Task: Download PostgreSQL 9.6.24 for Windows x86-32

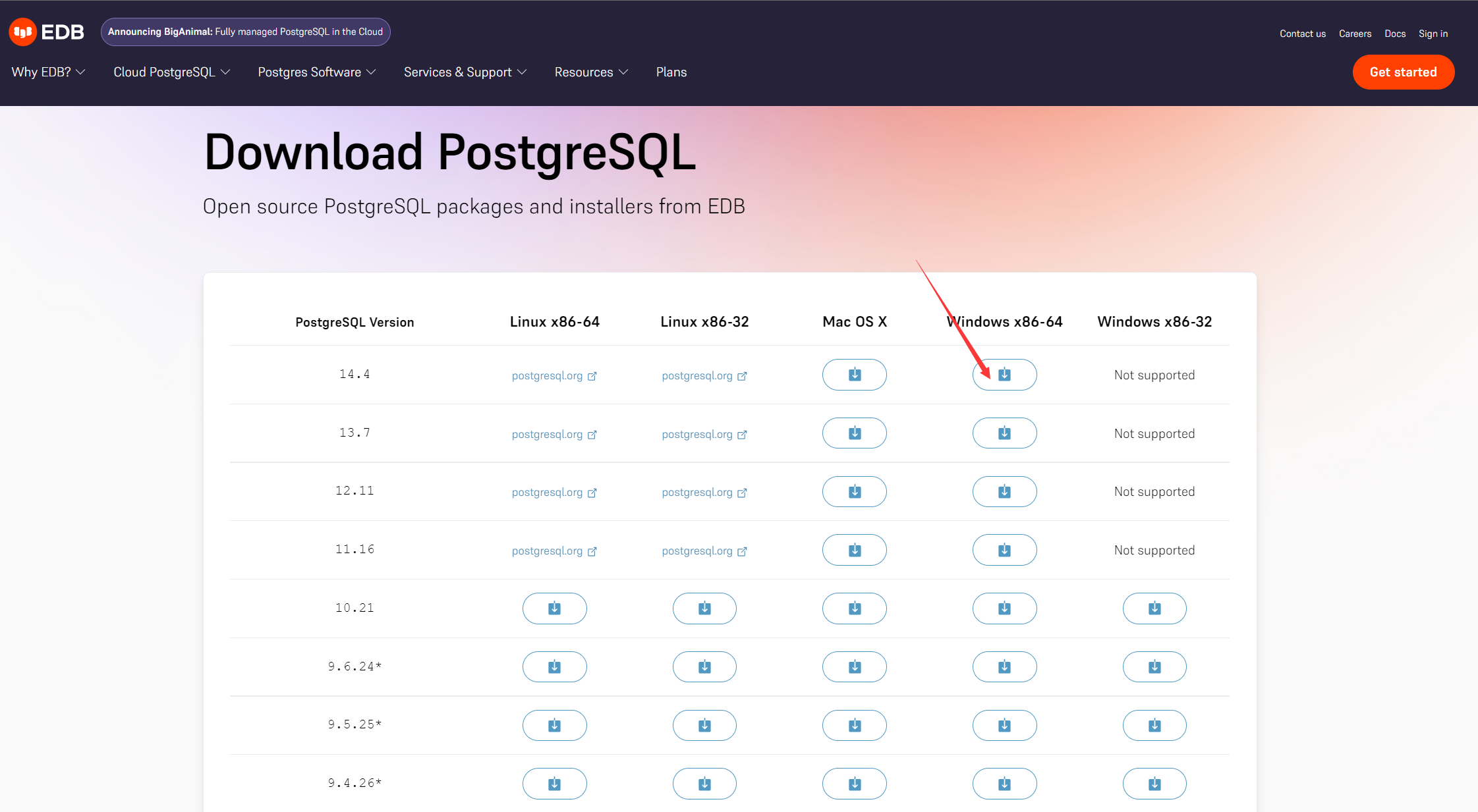Action: point(1154,667)
